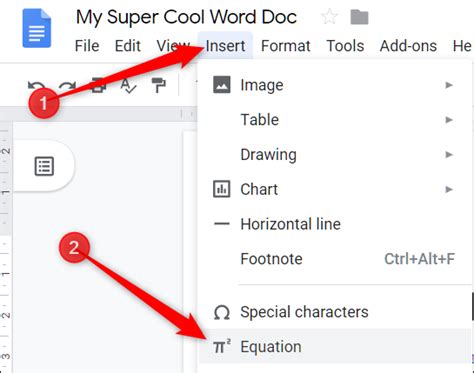Open the move to folder icon
Screen dimensions: 474x373
[x=359, y=17]
